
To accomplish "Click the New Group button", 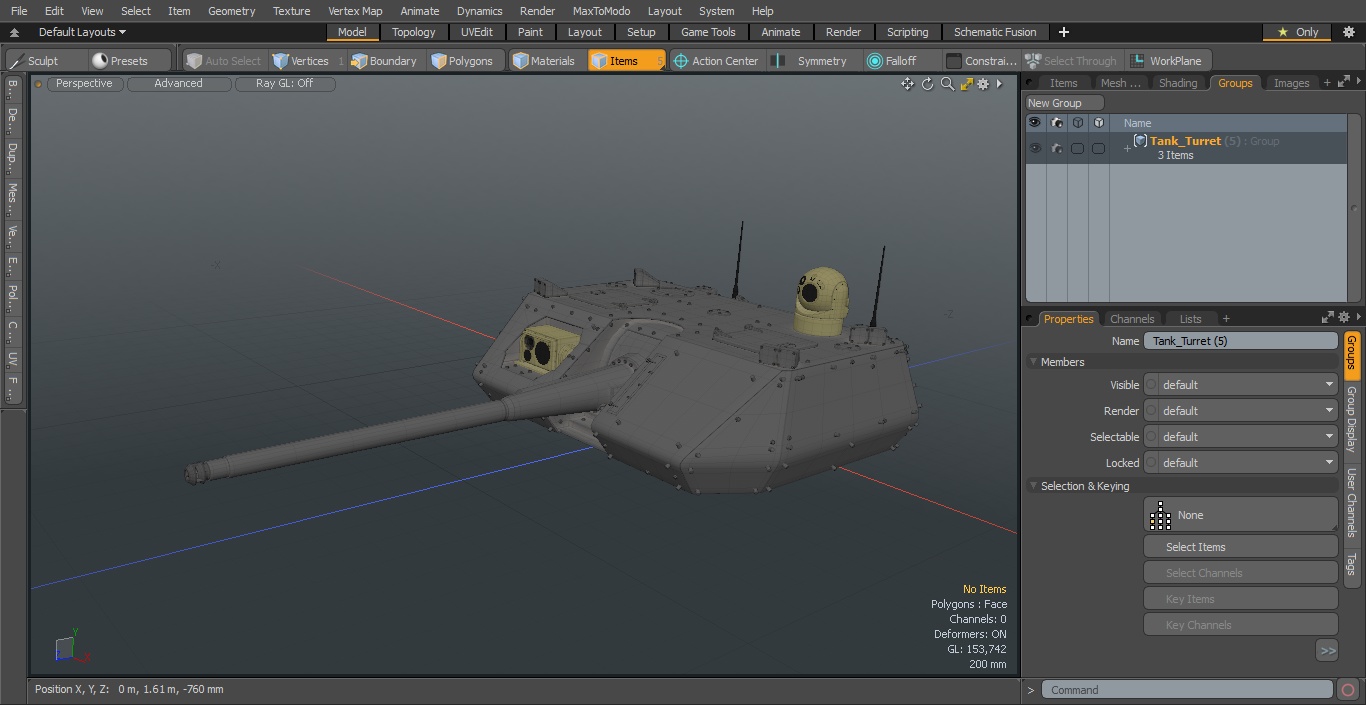I will pyautogui.click(x=1064, y=103).
